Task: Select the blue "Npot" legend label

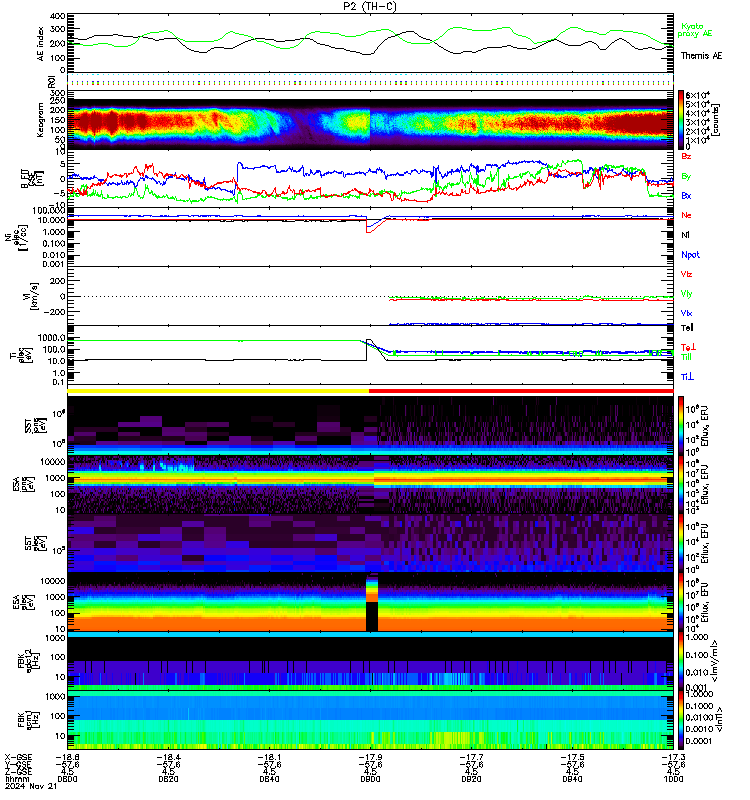Action: (690, 255)
